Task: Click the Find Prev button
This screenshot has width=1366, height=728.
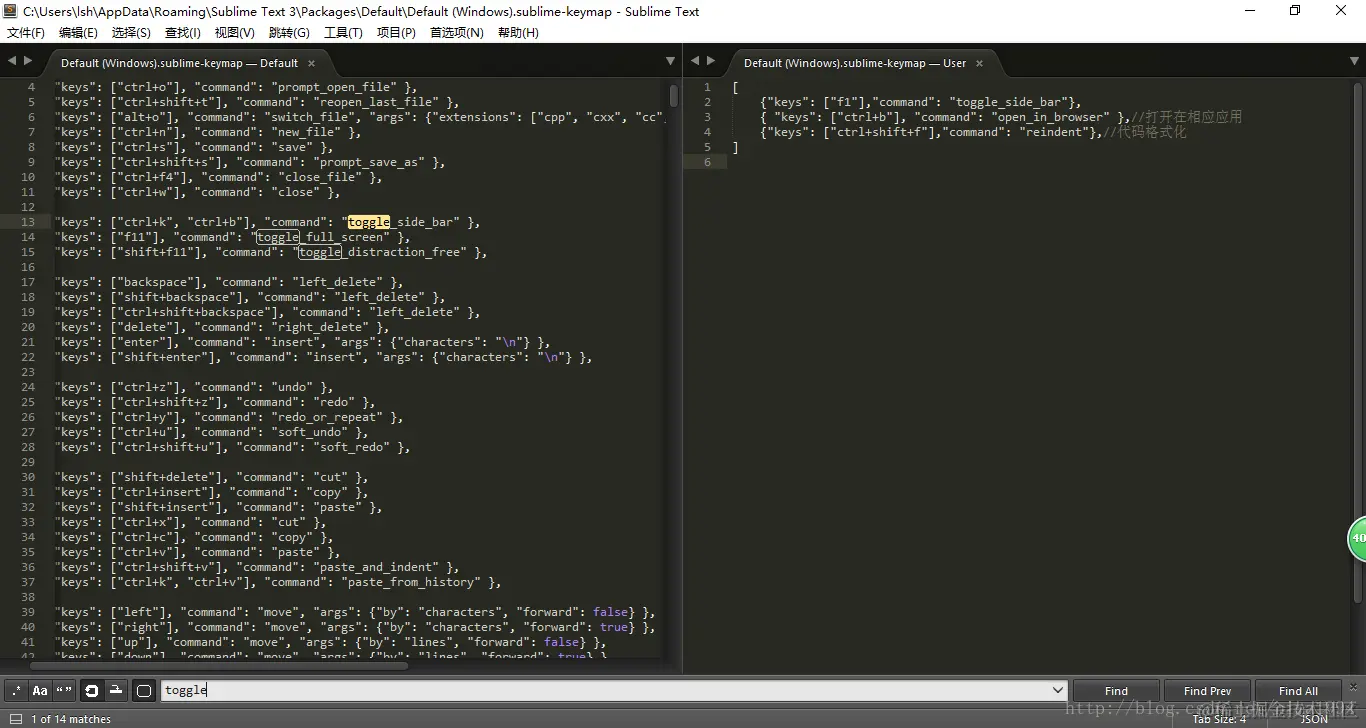Action: (x=1207, y=691)
